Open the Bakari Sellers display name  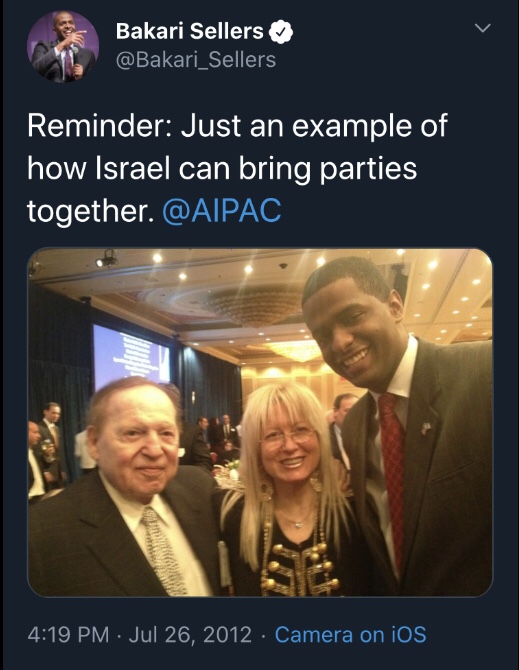(x=190, y=31)
